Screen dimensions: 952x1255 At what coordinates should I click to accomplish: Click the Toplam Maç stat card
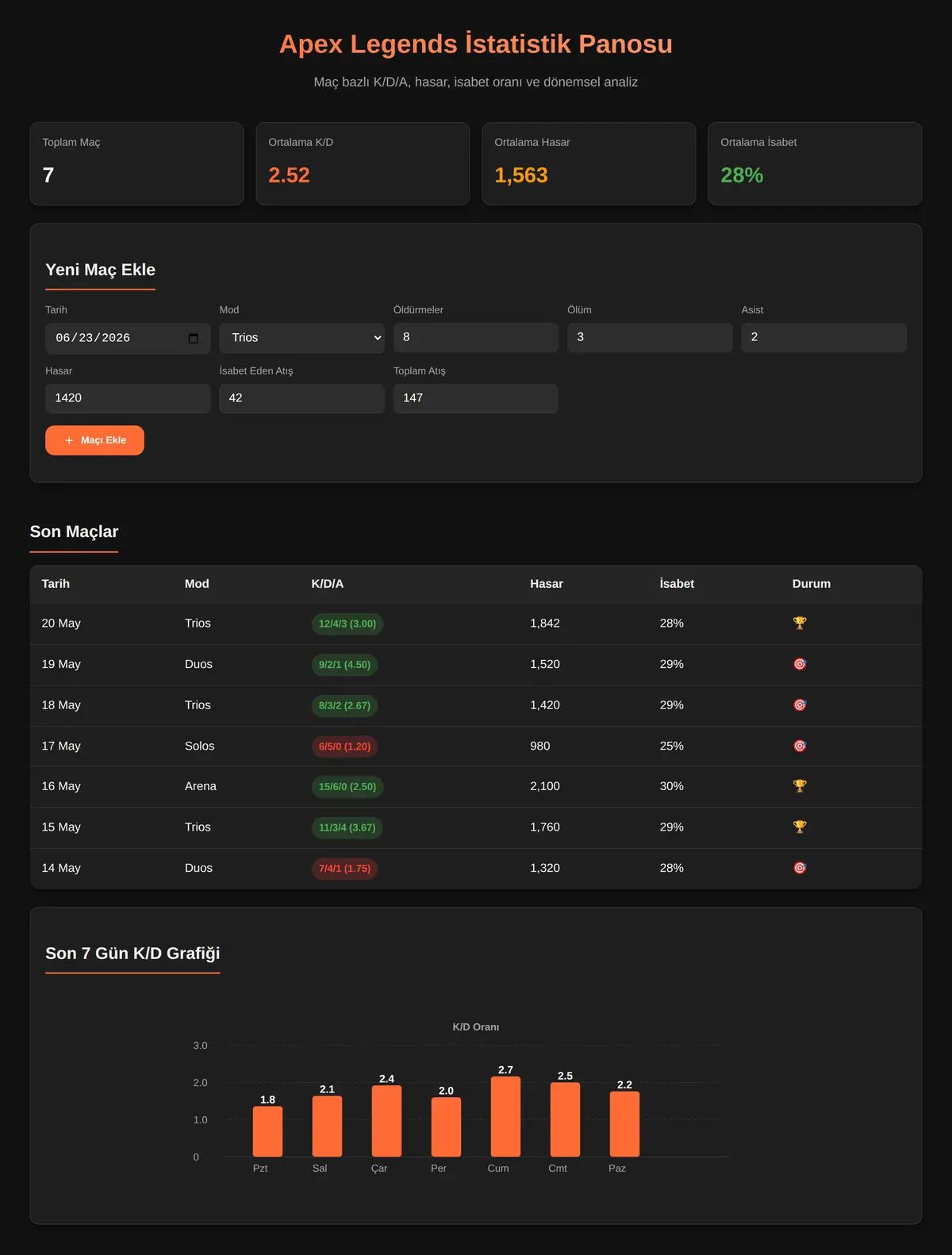(x=136, y=163)
